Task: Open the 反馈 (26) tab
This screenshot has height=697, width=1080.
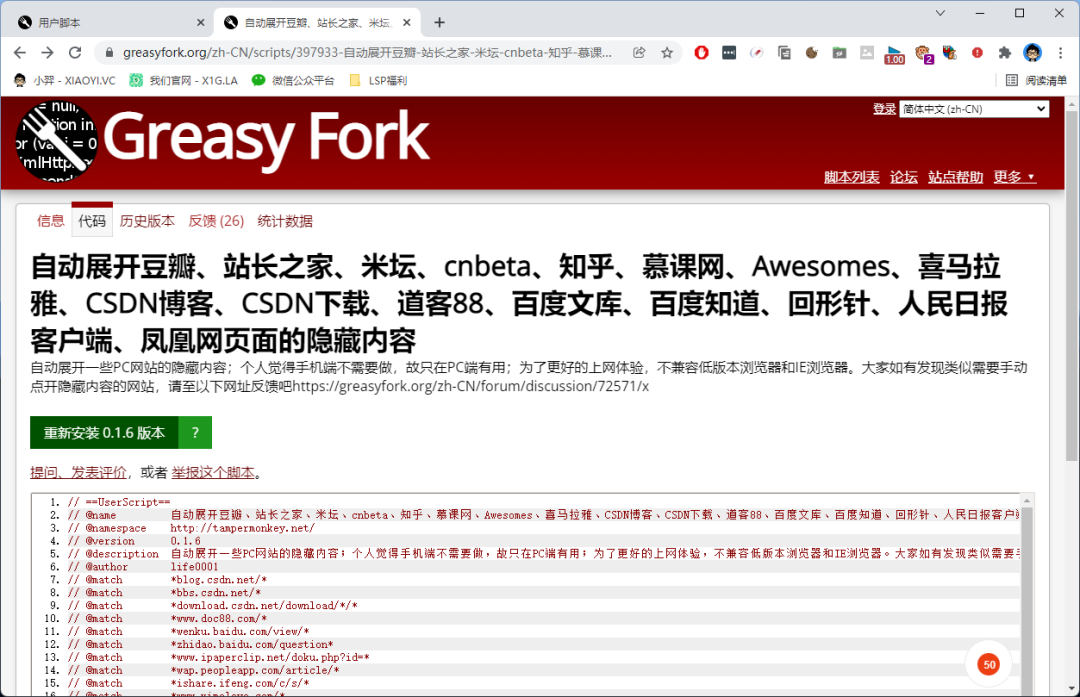Action: point(216,221)
